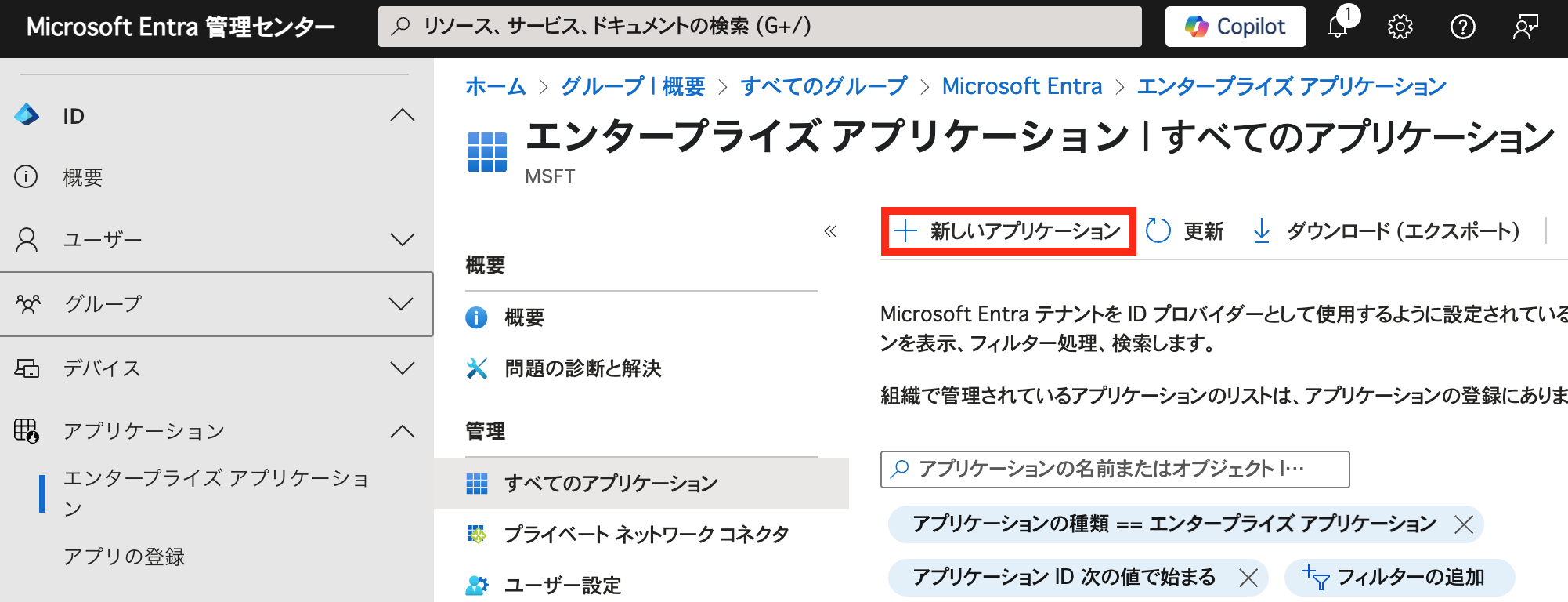Collapse the アプリケーション section chevron
1568x602 pixels.
pyautogui.click(x=403, y=430)
